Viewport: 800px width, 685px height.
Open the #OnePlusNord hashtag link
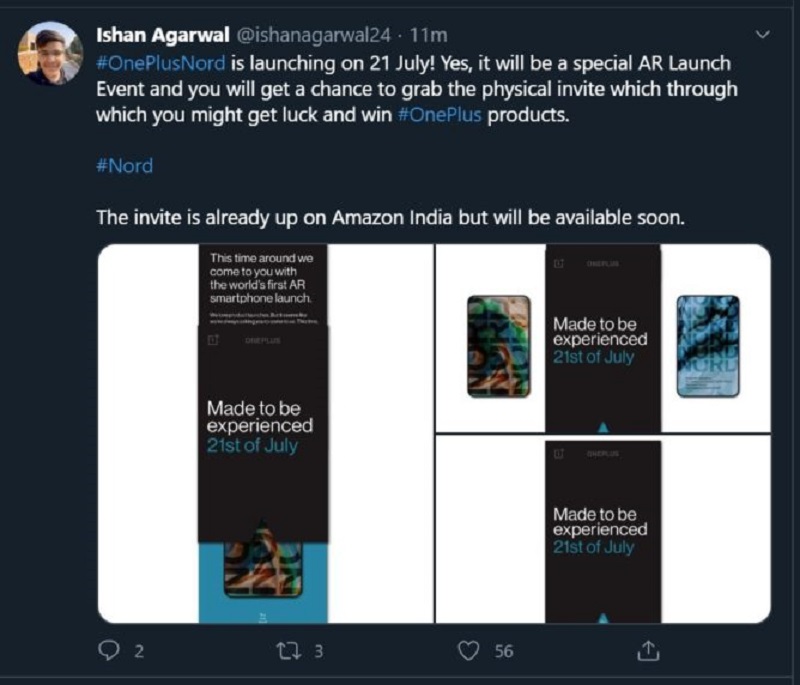pos(160,63)
